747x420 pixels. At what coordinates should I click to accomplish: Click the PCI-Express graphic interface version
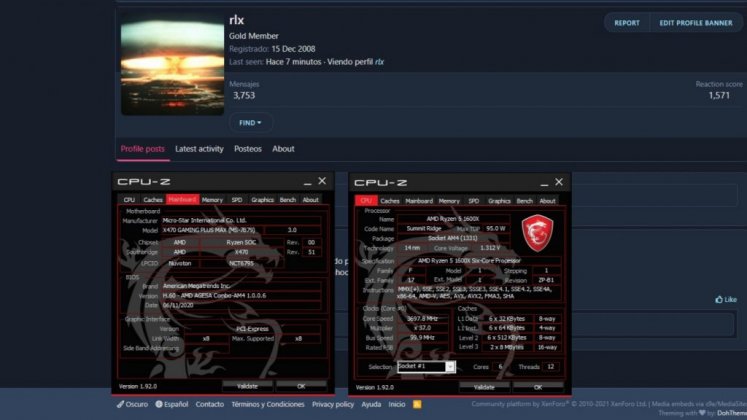[252, 329]
